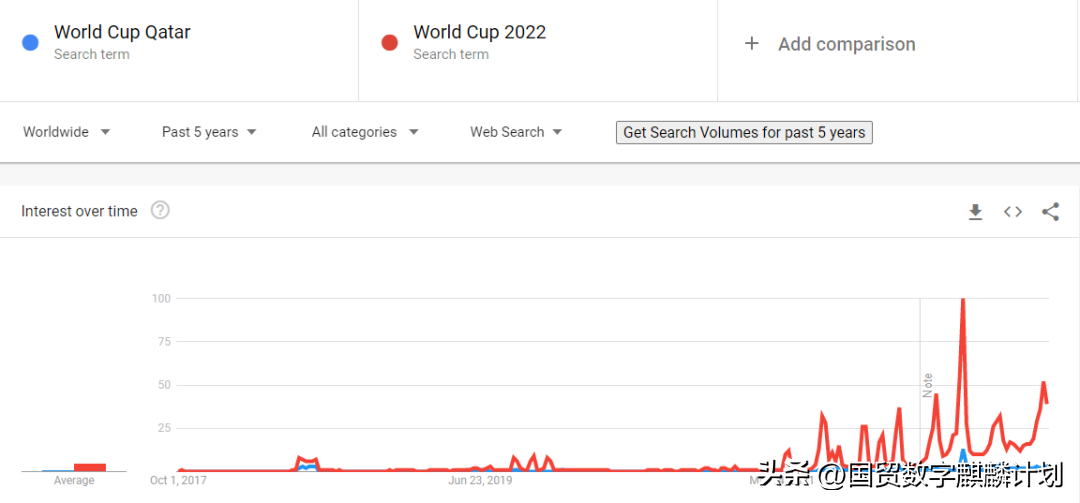Click the plus icon to add comparison
The width and height of the screenshot is (1080, 503).
point(752,44)
